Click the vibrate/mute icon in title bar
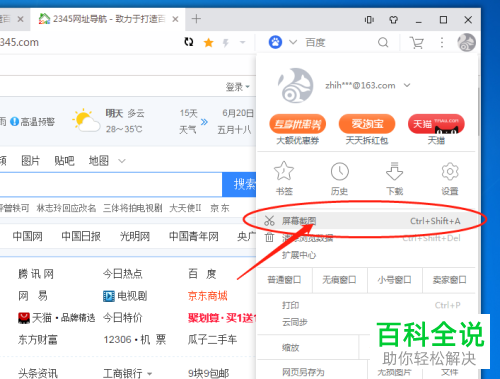 pyautogui.click(x=369, y=20)
